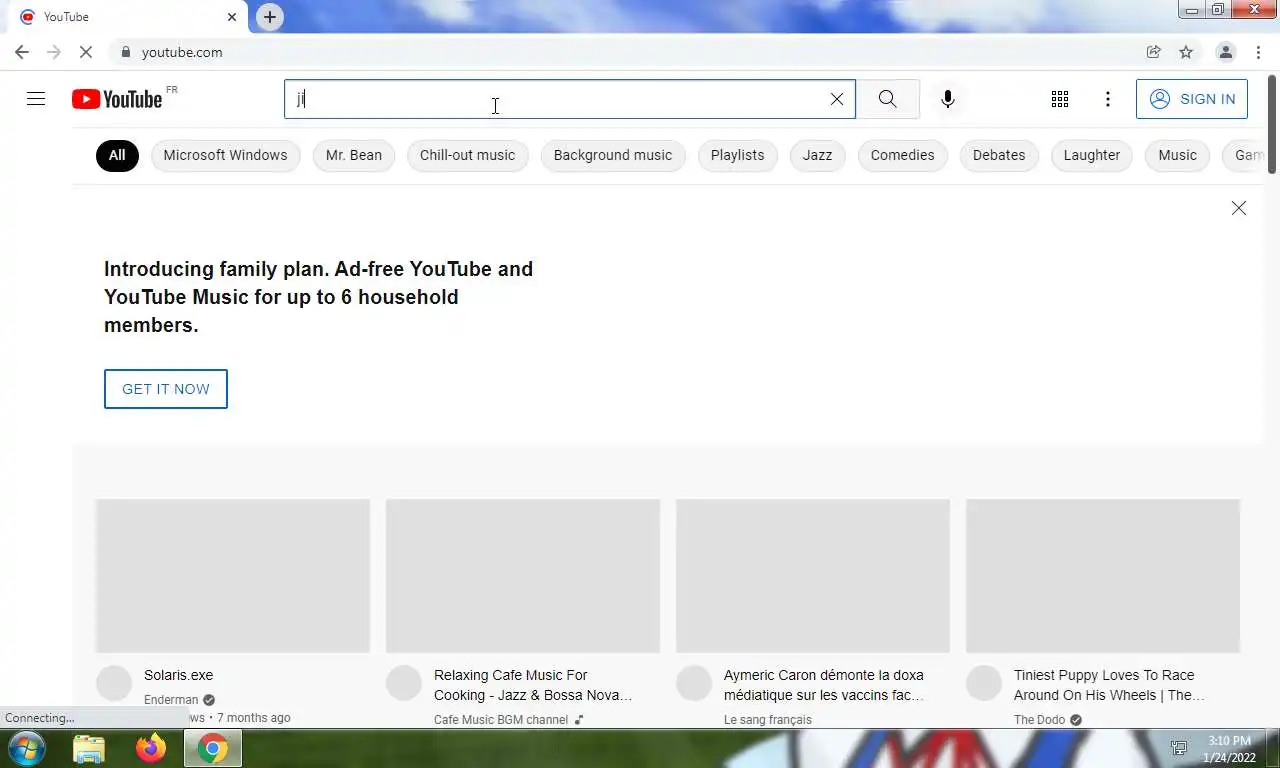
Task: Open the Chrome profile icon
Action: (x=1225, y=52)
